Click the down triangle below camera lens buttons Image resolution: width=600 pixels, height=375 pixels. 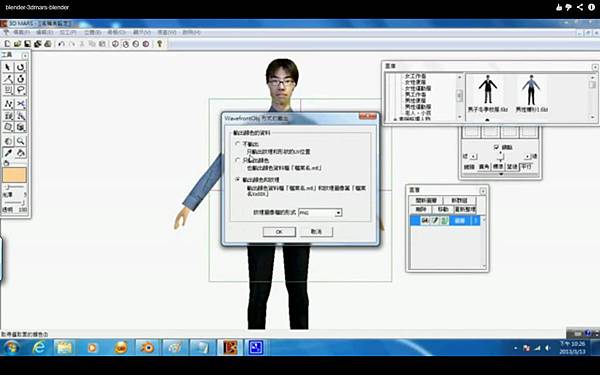[x=501, y=174]
